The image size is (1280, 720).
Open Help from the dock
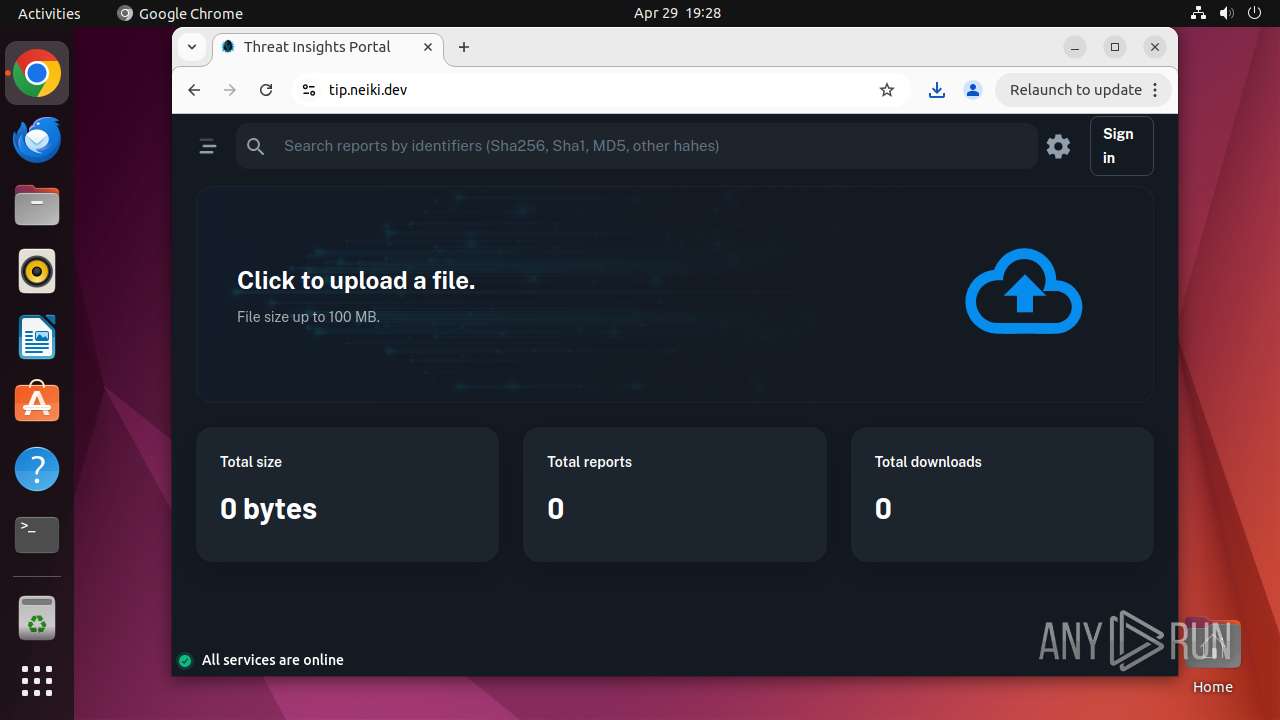37,469
